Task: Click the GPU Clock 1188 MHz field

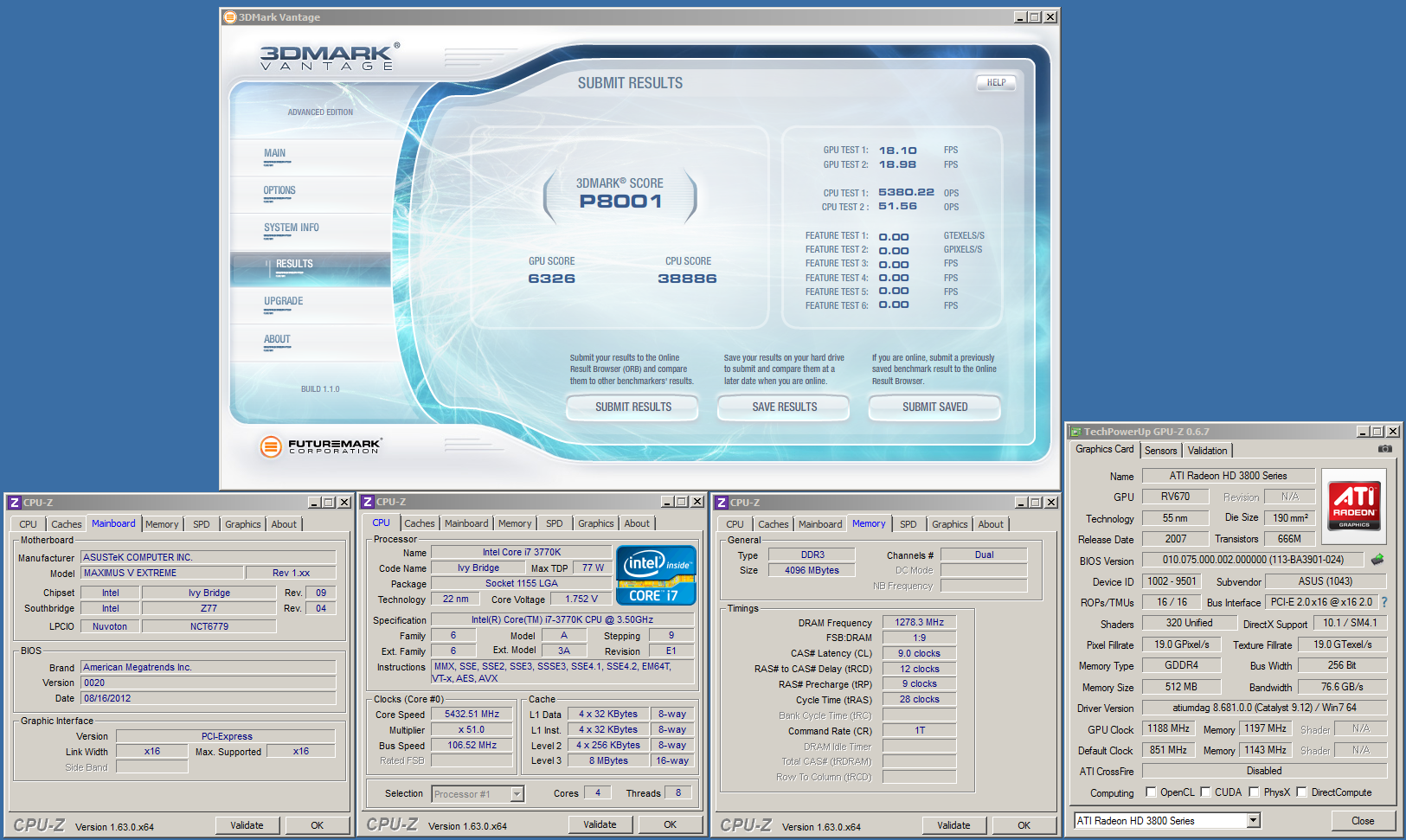Action: 1169,728
